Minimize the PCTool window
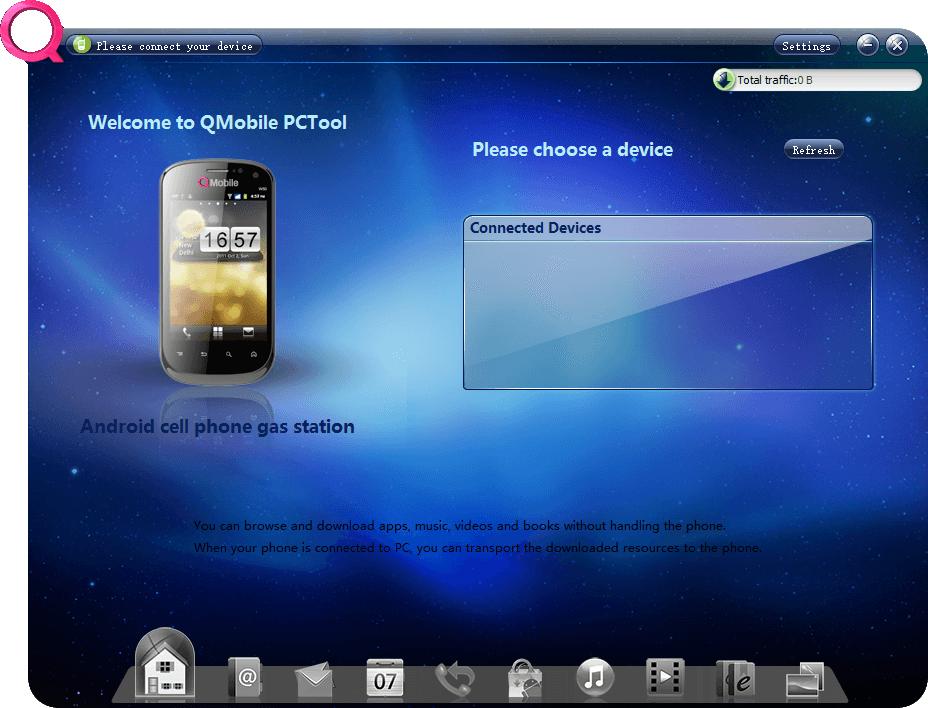 click(868, 45)
